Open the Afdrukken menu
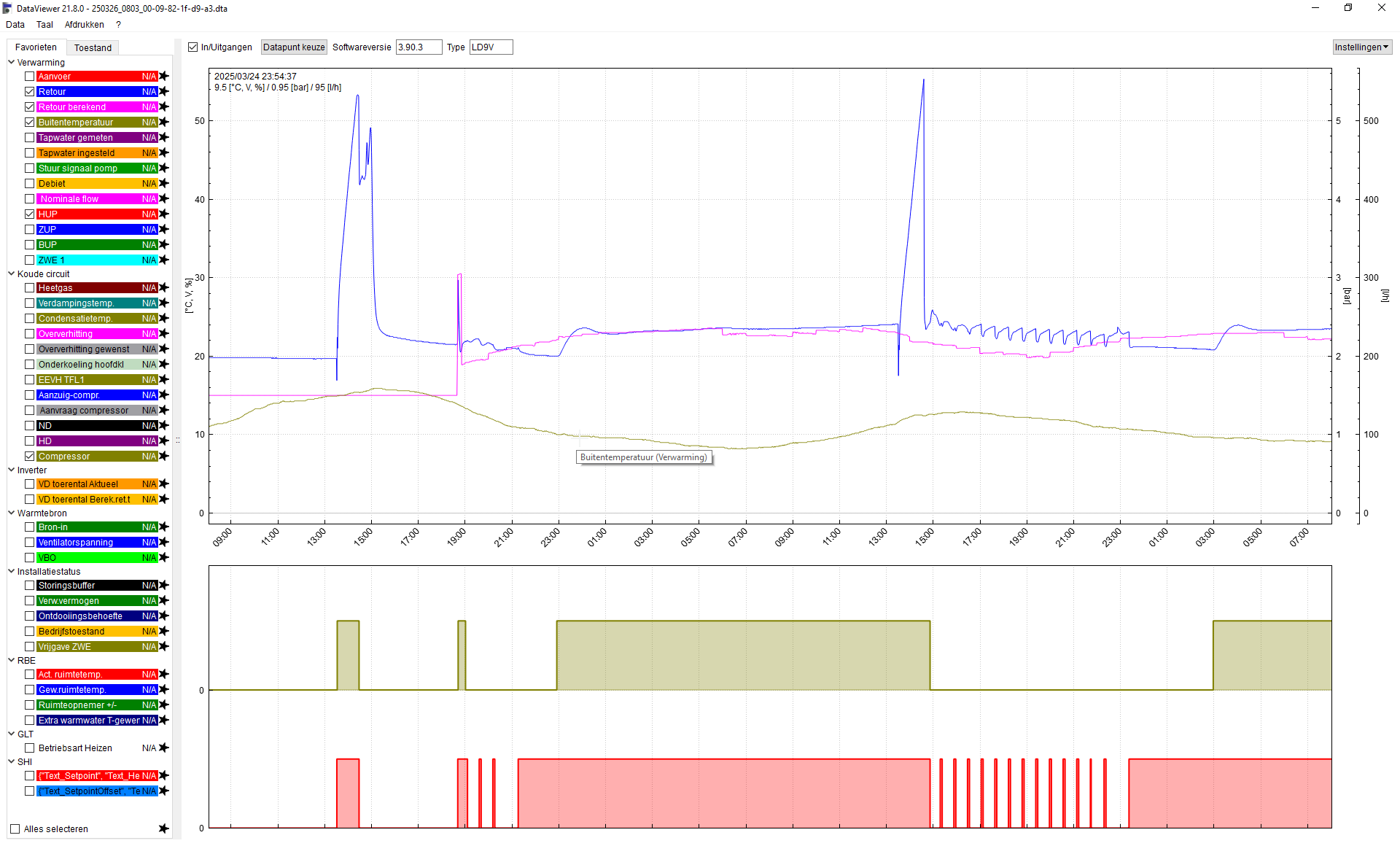The width and height of the screenshot is (1400, 846). pyautogui.click(x=84, y=25)
